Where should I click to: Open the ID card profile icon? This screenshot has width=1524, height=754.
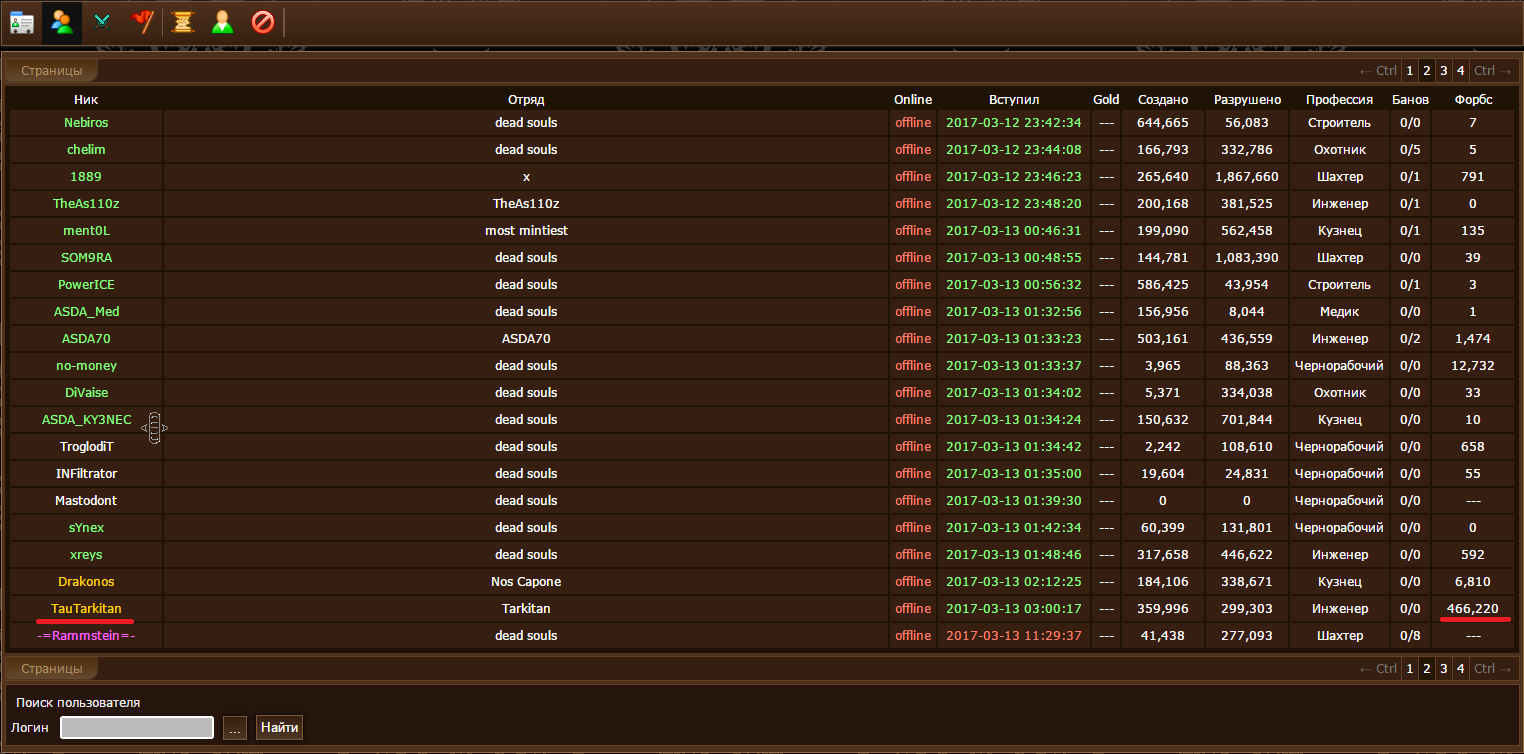[x=22, y=22]
